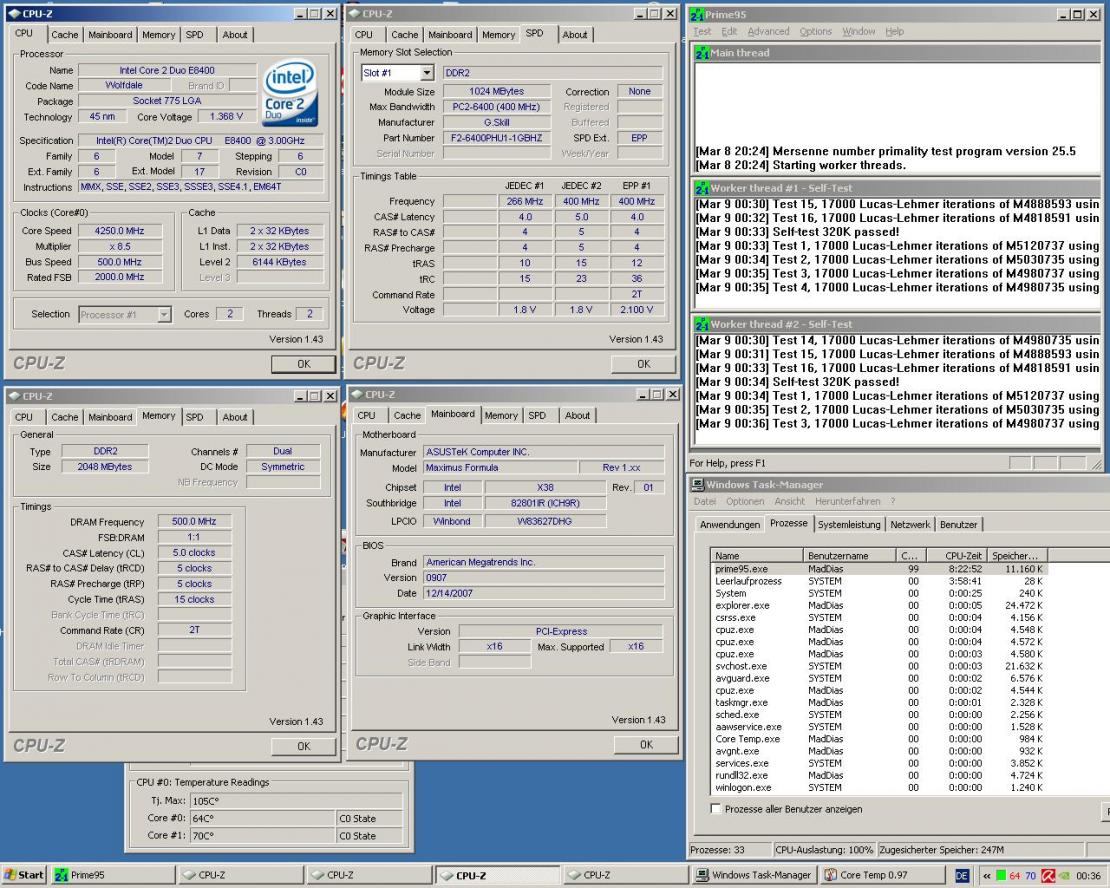Sort processes by Name column header
The width and height of the screenshot is (1110, 888).
(x=757, y=556)
